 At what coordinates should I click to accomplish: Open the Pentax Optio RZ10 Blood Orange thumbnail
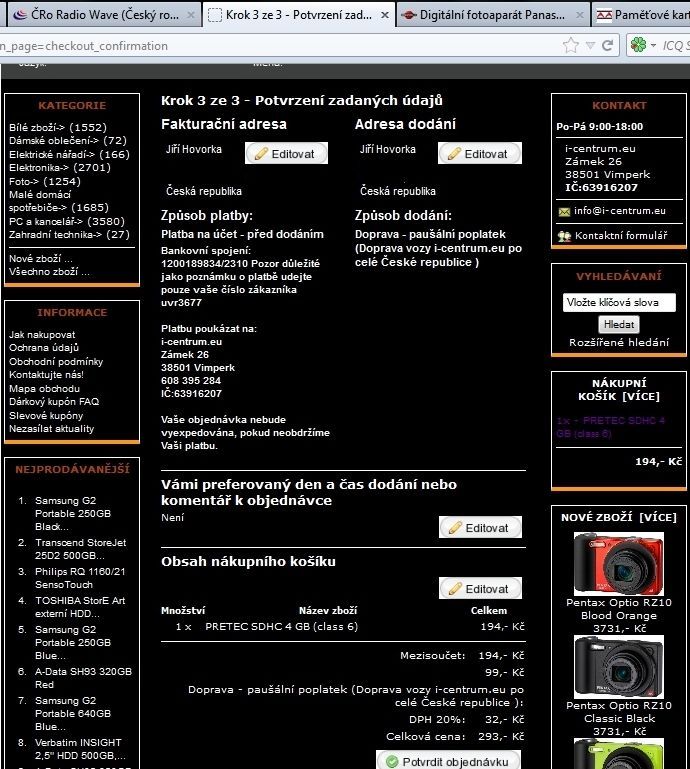tap(619, 564)
